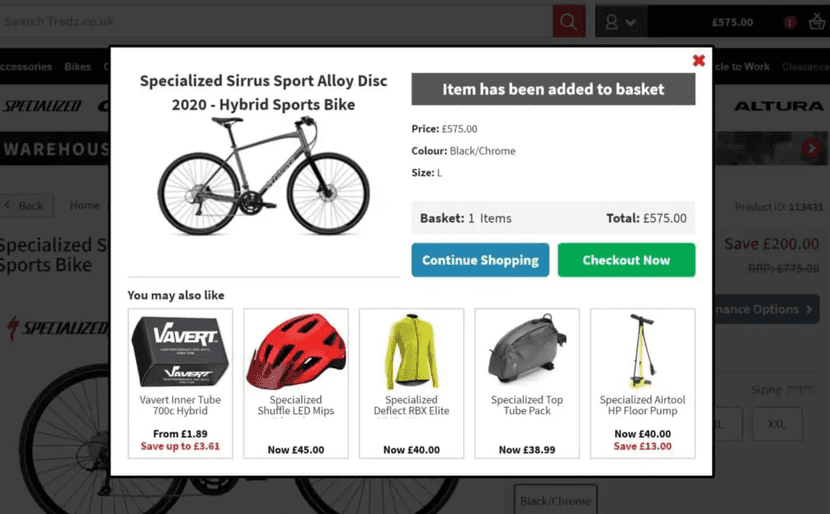View the Specialized Airtool HP Floor Pump
Image resolution: width=830 pixels, height=514 pixels.
pos(642,351)
